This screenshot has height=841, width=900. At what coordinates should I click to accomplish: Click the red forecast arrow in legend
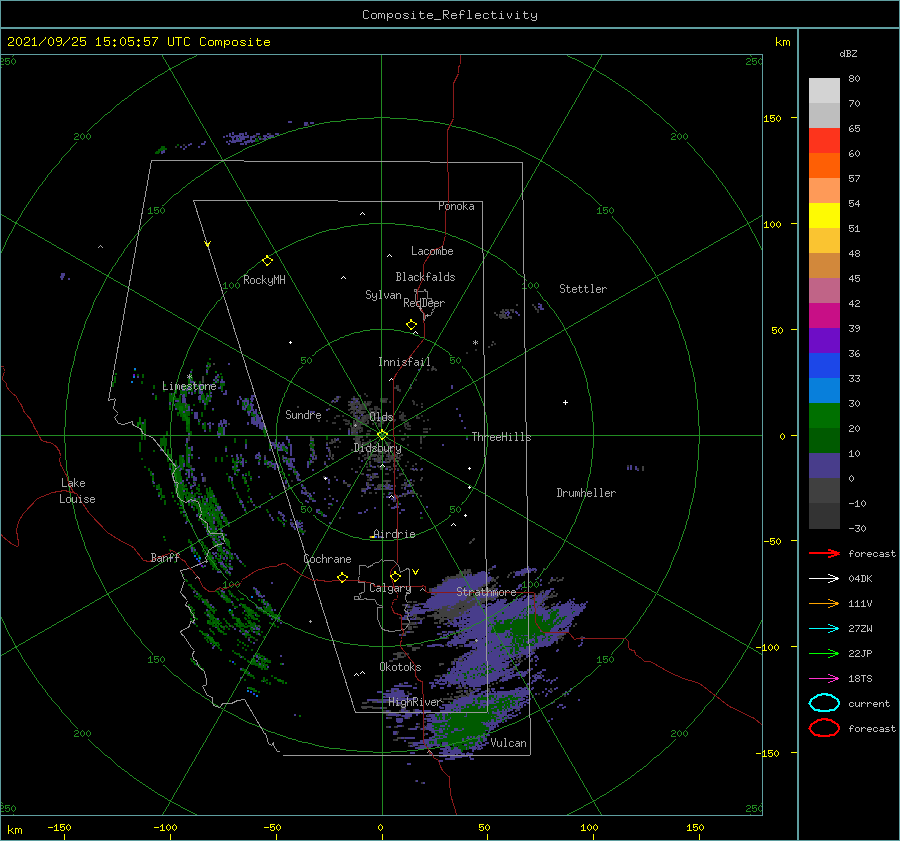824,553
